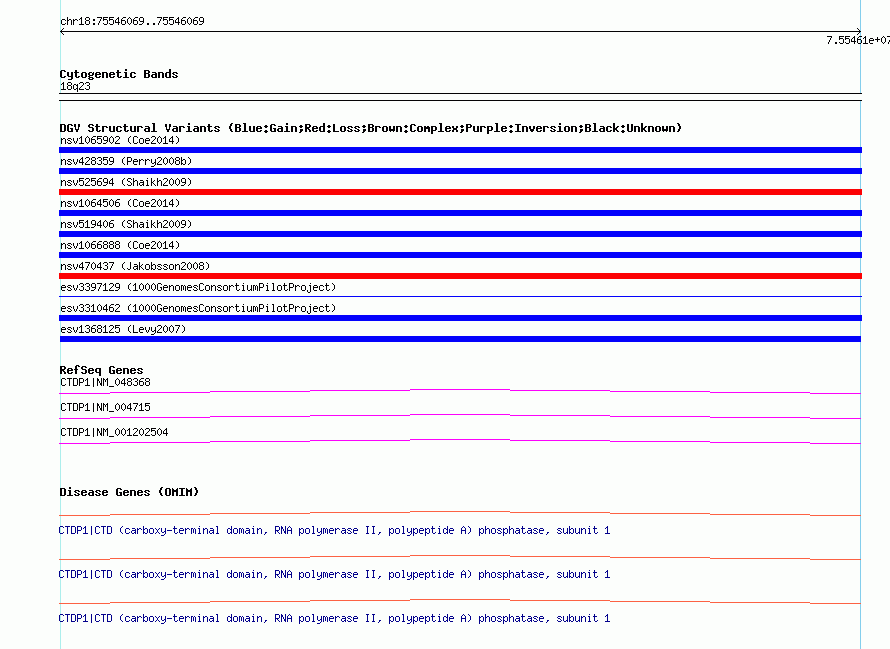
Task: Click the magenta gene line under NM_004715
Action: [x=460, y=416]
